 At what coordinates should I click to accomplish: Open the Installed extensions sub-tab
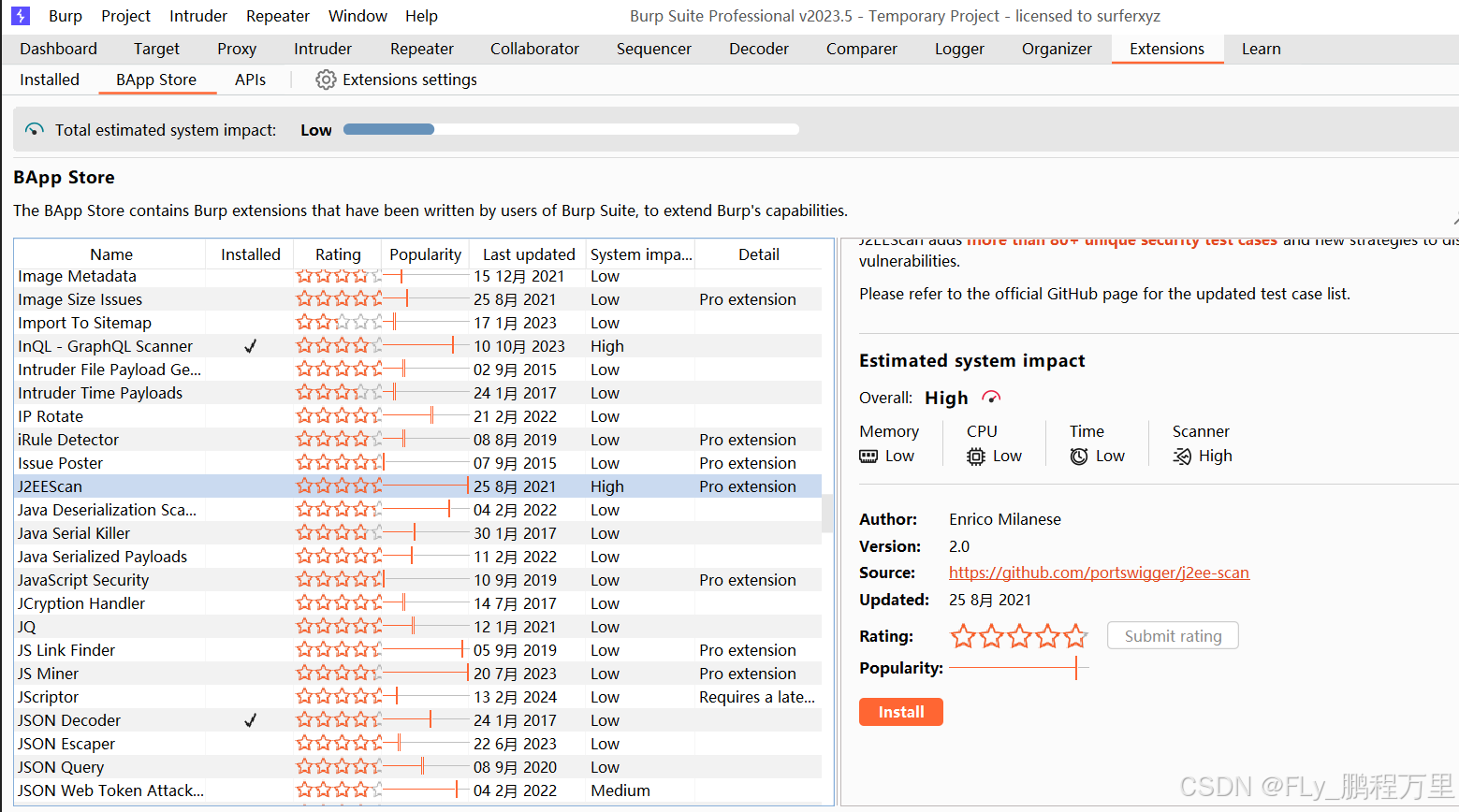tap(50, 80)
